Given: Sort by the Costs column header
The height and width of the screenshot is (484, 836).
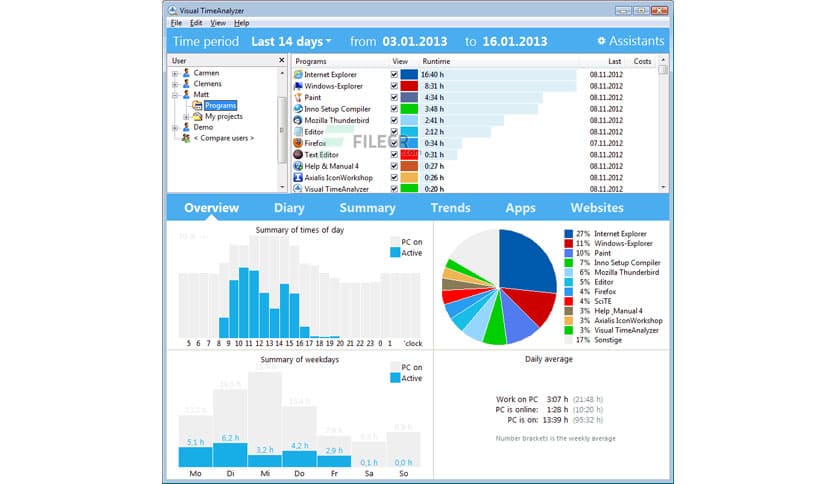Looking at the screenshot, I should 641,61.
